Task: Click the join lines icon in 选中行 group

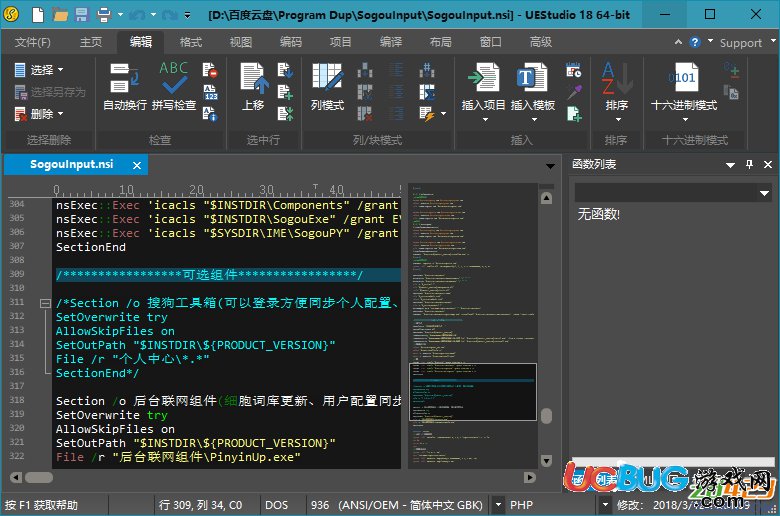Action: (285, 114)
